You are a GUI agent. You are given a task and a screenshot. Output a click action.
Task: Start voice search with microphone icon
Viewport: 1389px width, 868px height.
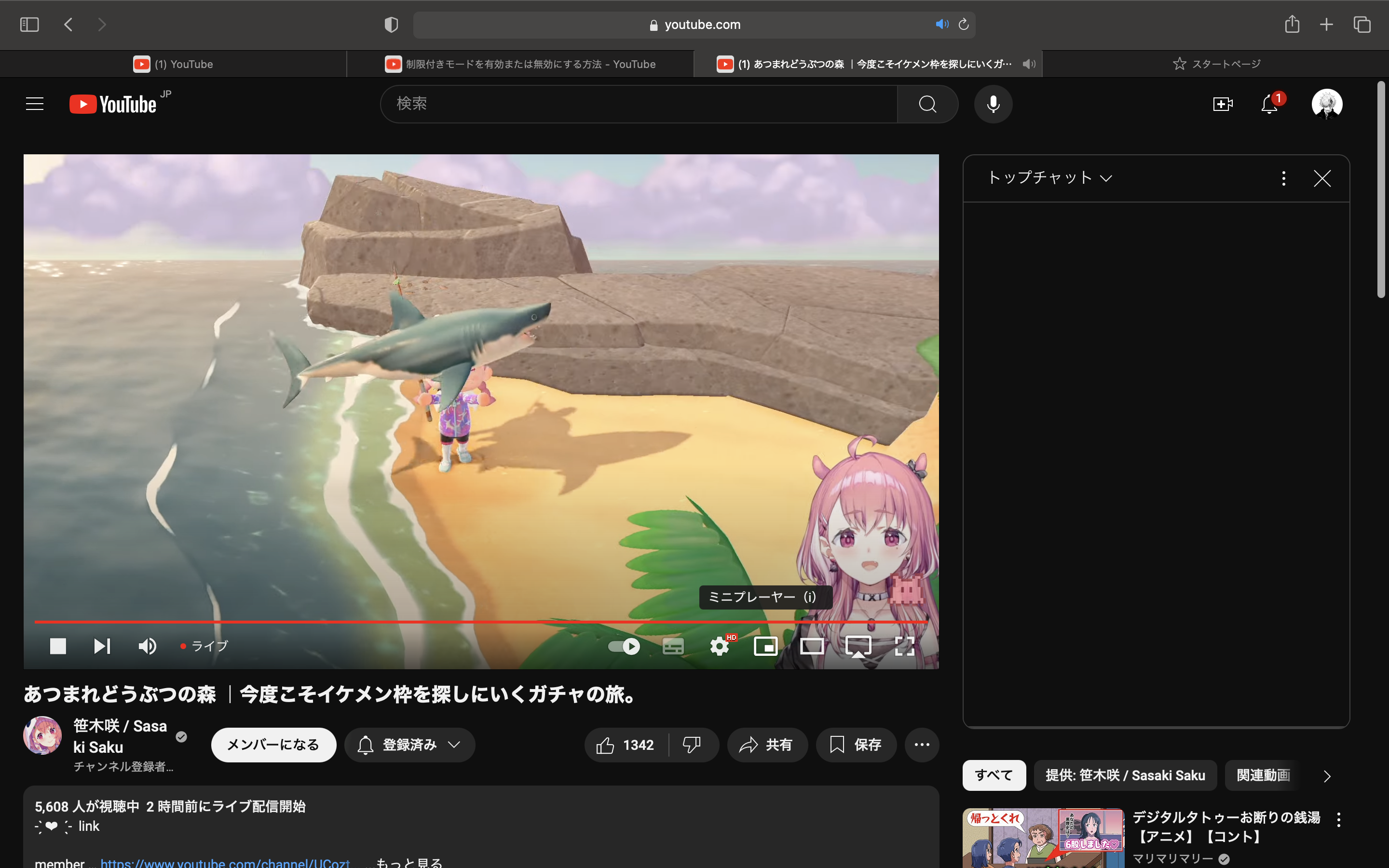pyautogui.click(x=993, y=104)
